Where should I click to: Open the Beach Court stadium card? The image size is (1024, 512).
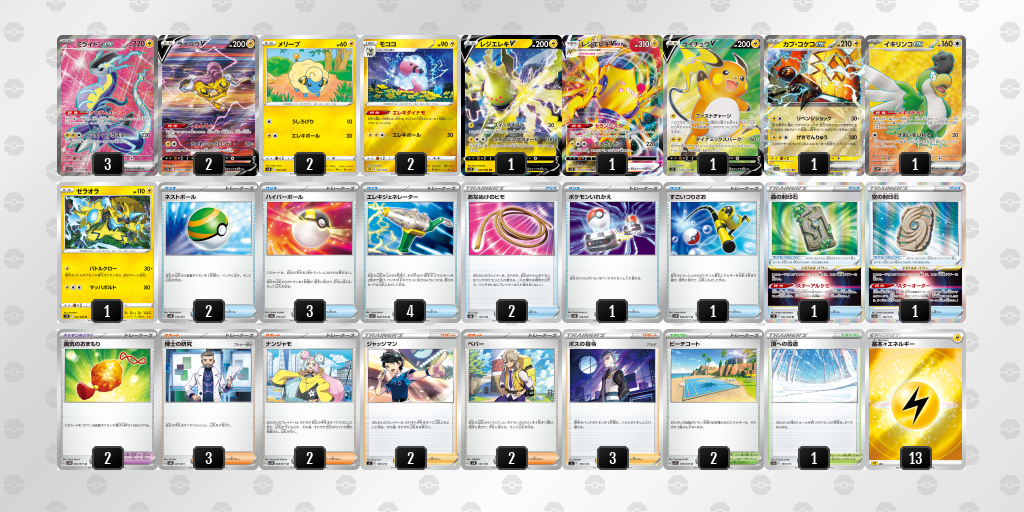click(x=714, y=400)
